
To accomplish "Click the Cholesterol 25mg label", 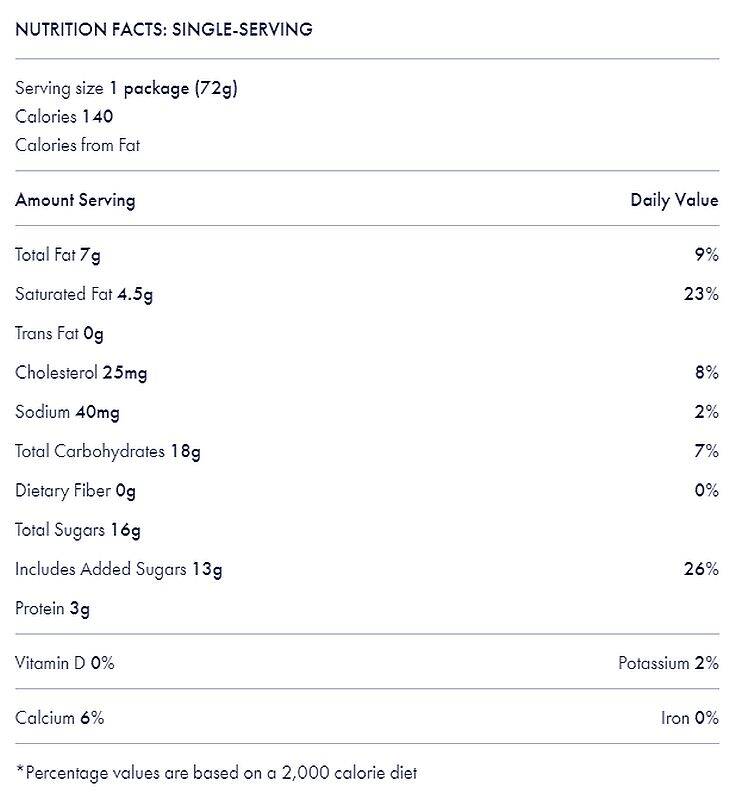I will point(81,373).
